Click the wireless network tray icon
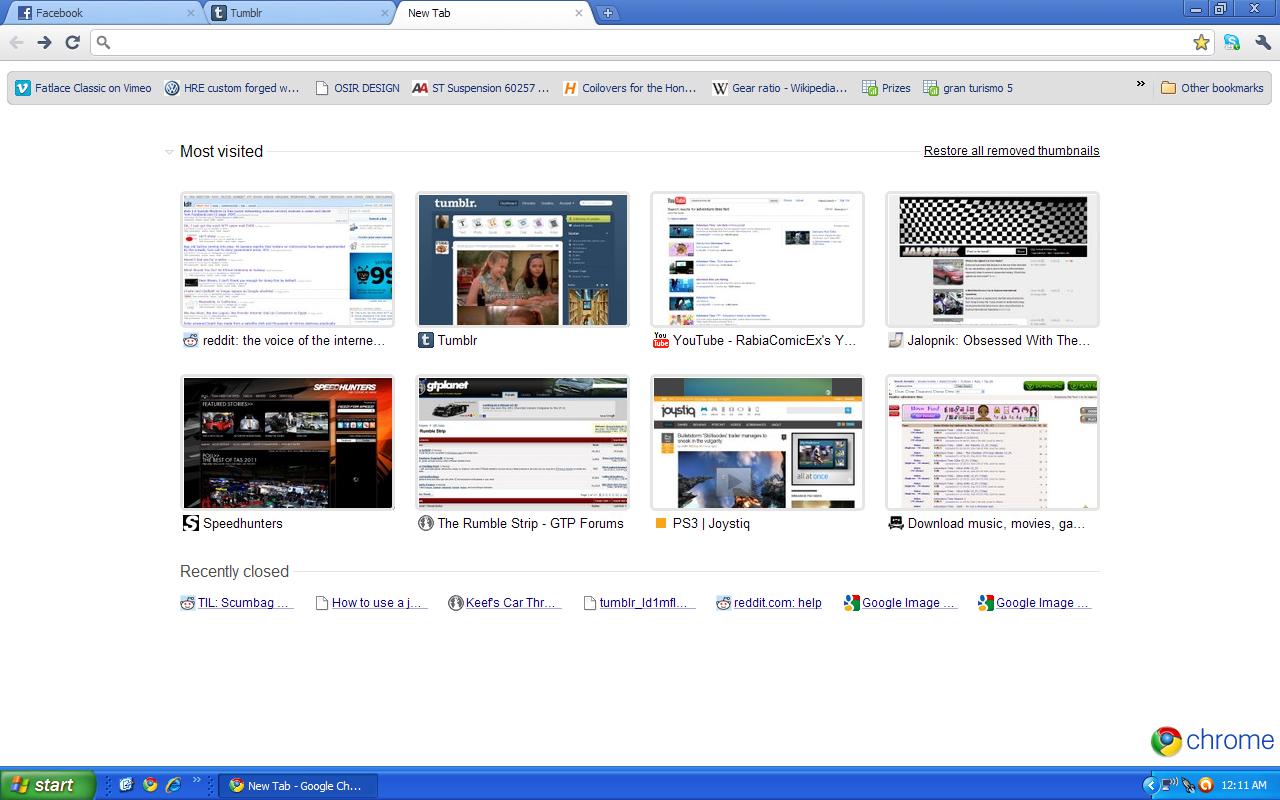This screenshot has width=1280, height=800. click(1169, 785)
